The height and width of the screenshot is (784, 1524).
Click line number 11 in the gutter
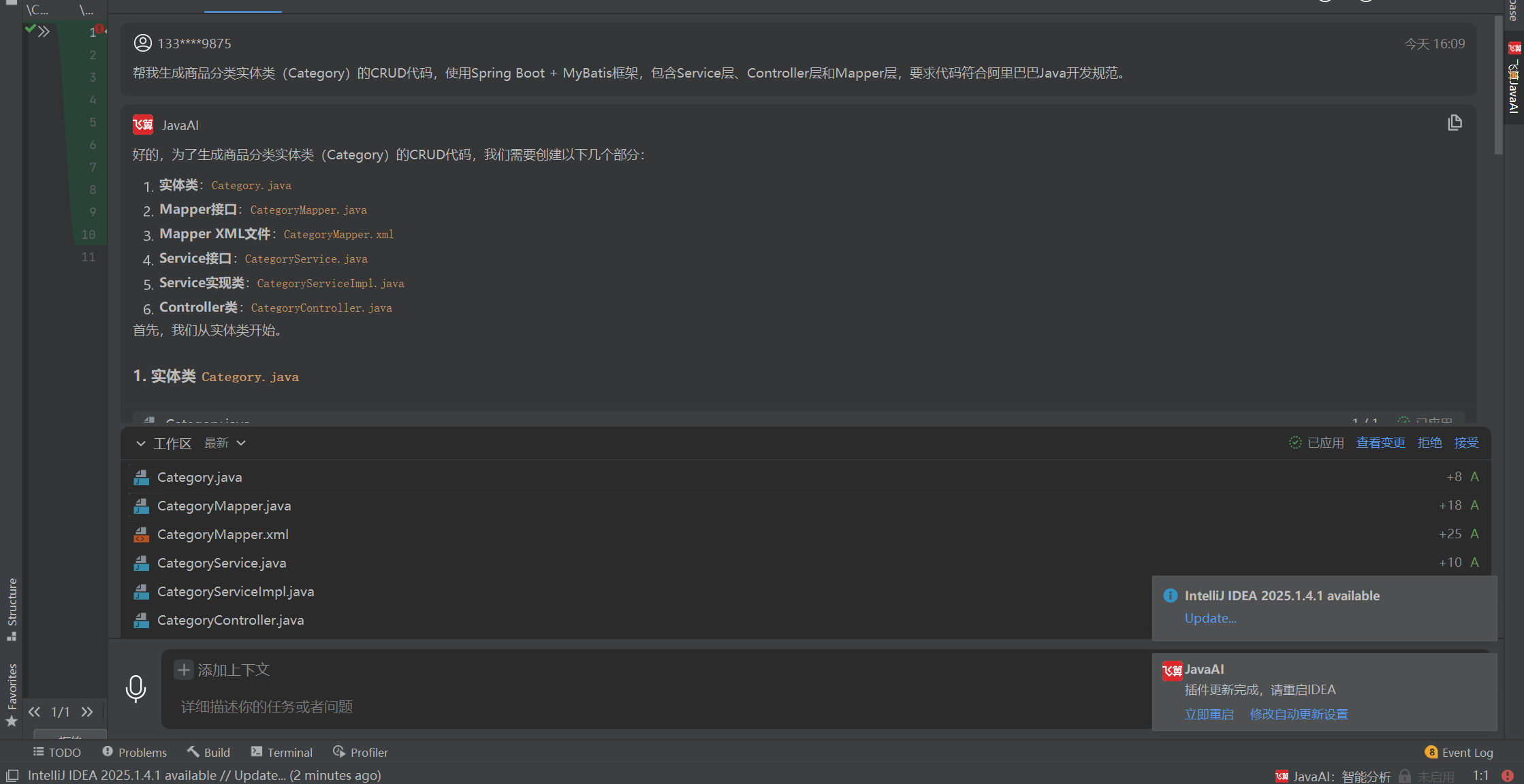[89, 257]
